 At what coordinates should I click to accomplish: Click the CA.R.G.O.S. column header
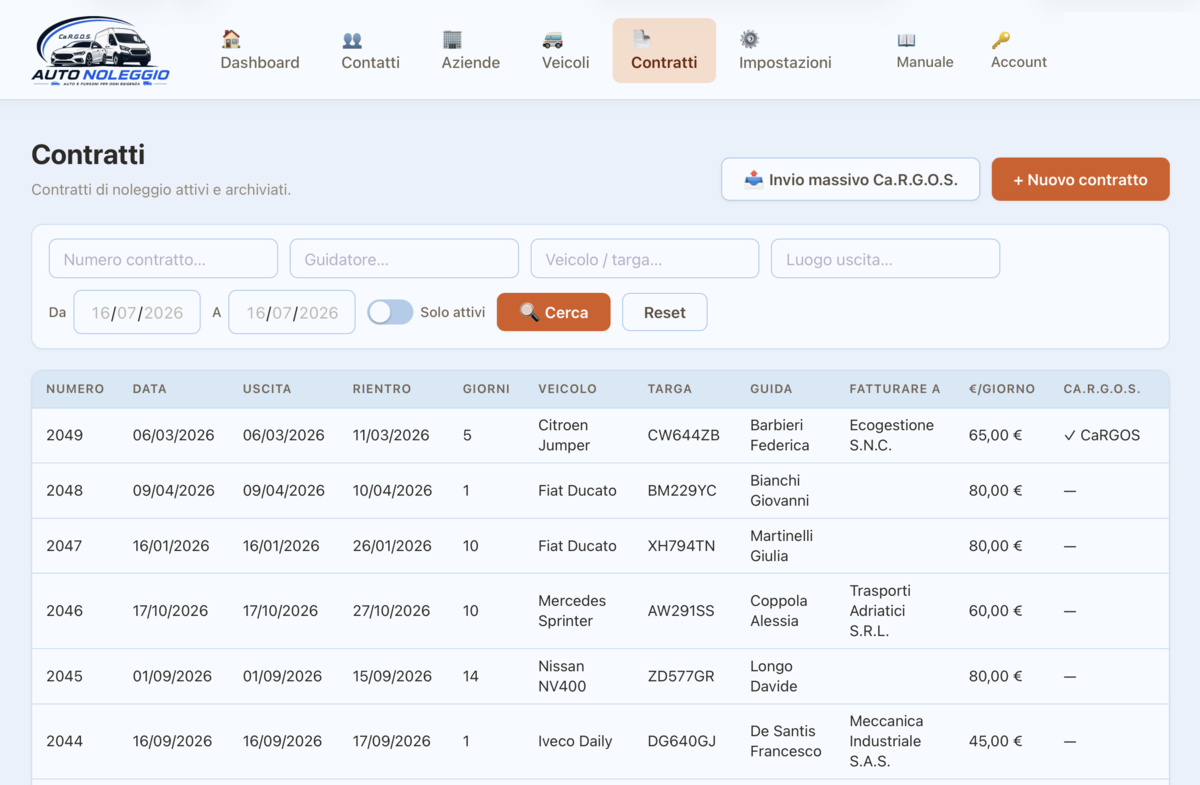[1102, 389]
